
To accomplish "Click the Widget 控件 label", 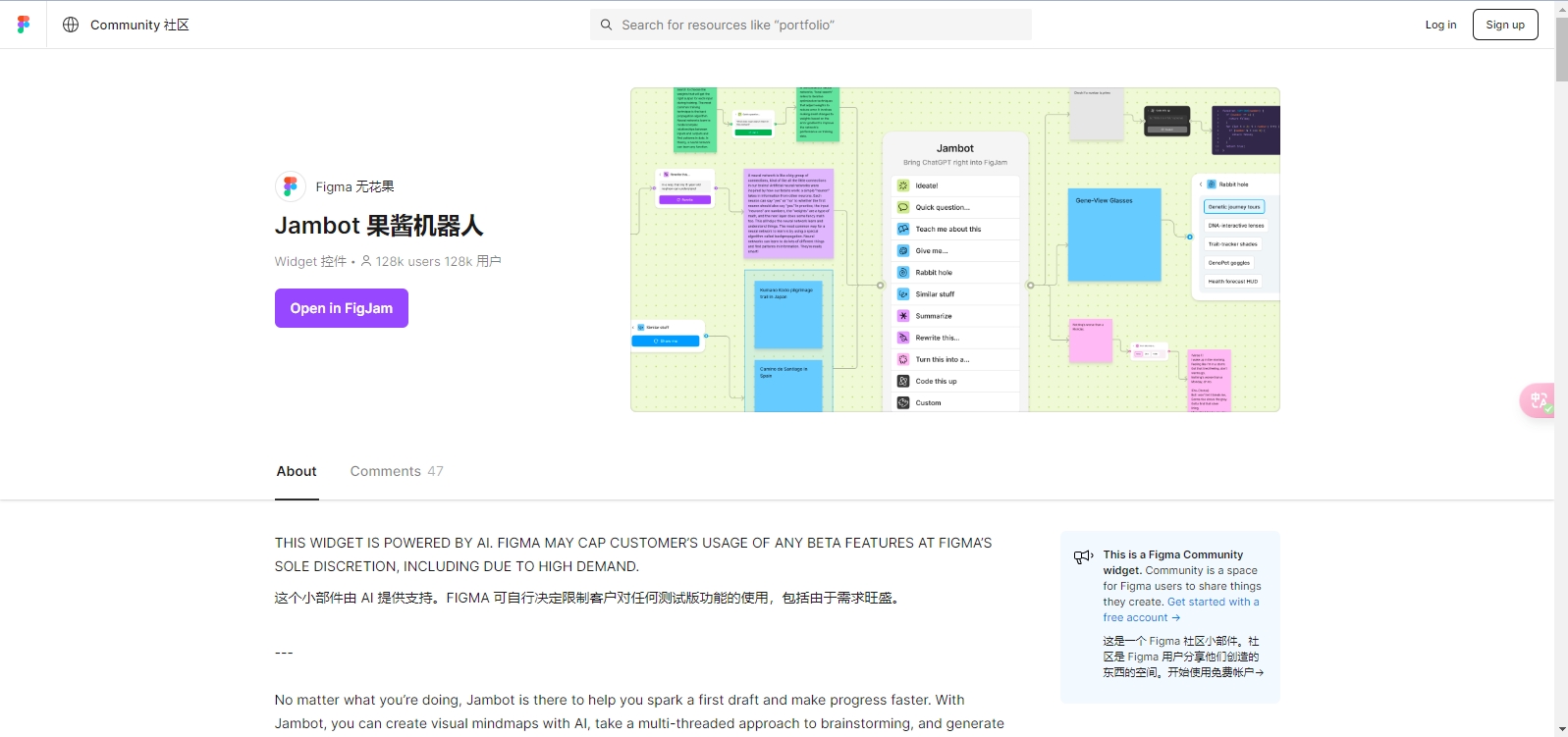I will 310,261.
